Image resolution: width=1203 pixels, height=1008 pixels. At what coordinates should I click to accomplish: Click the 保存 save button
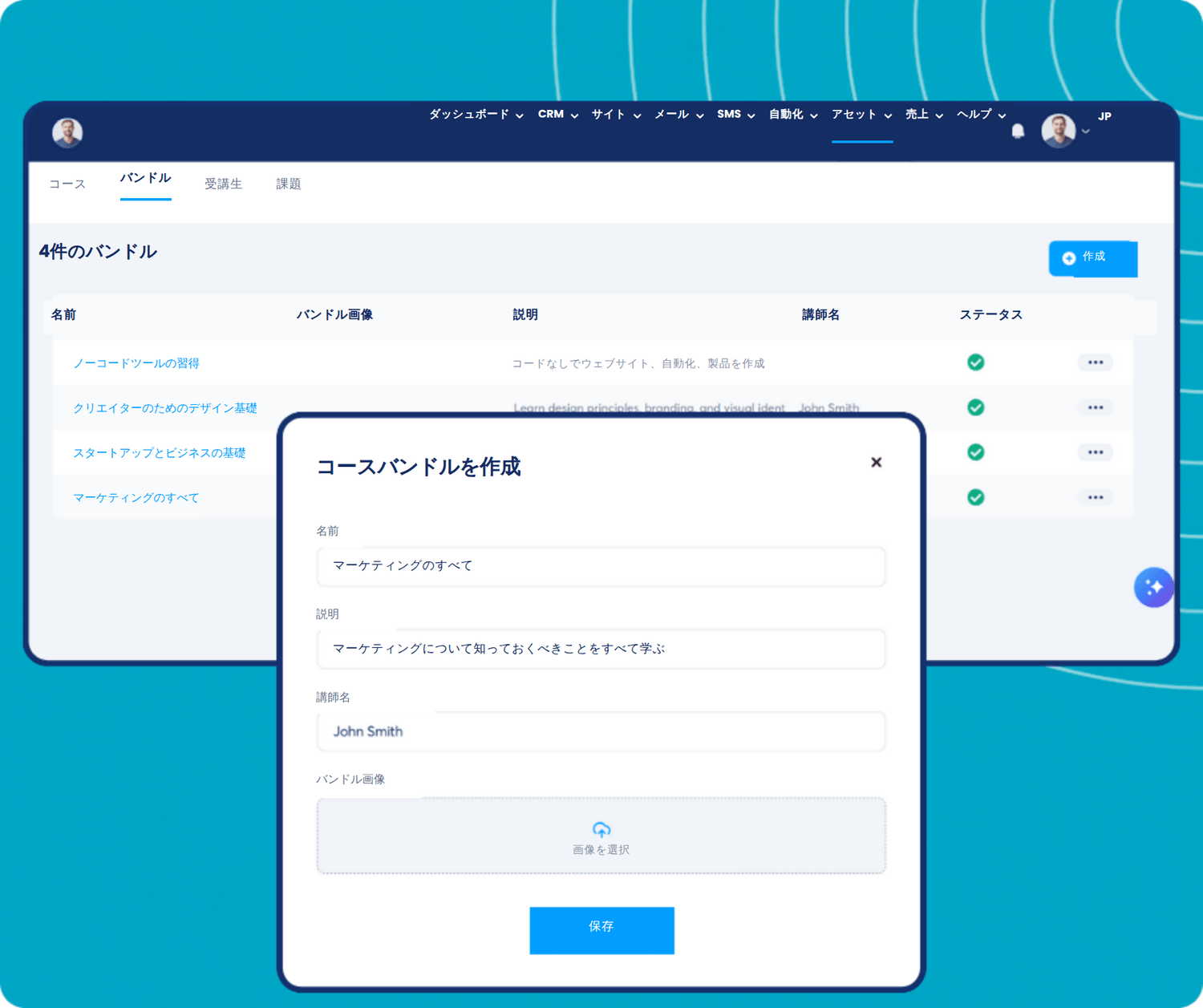point(601,930)
